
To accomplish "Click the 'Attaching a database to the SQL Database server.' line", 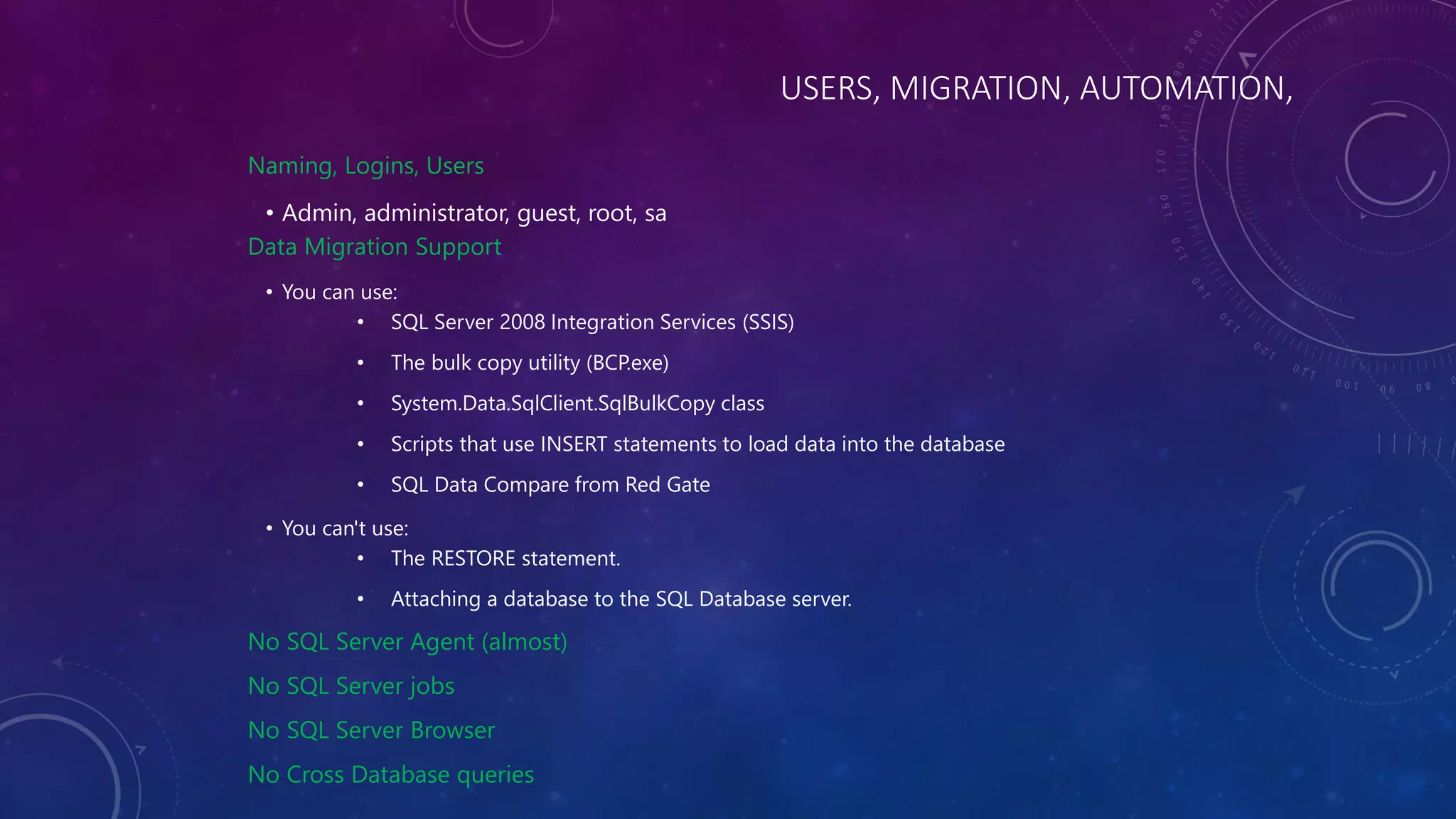I will click(621, 599).
